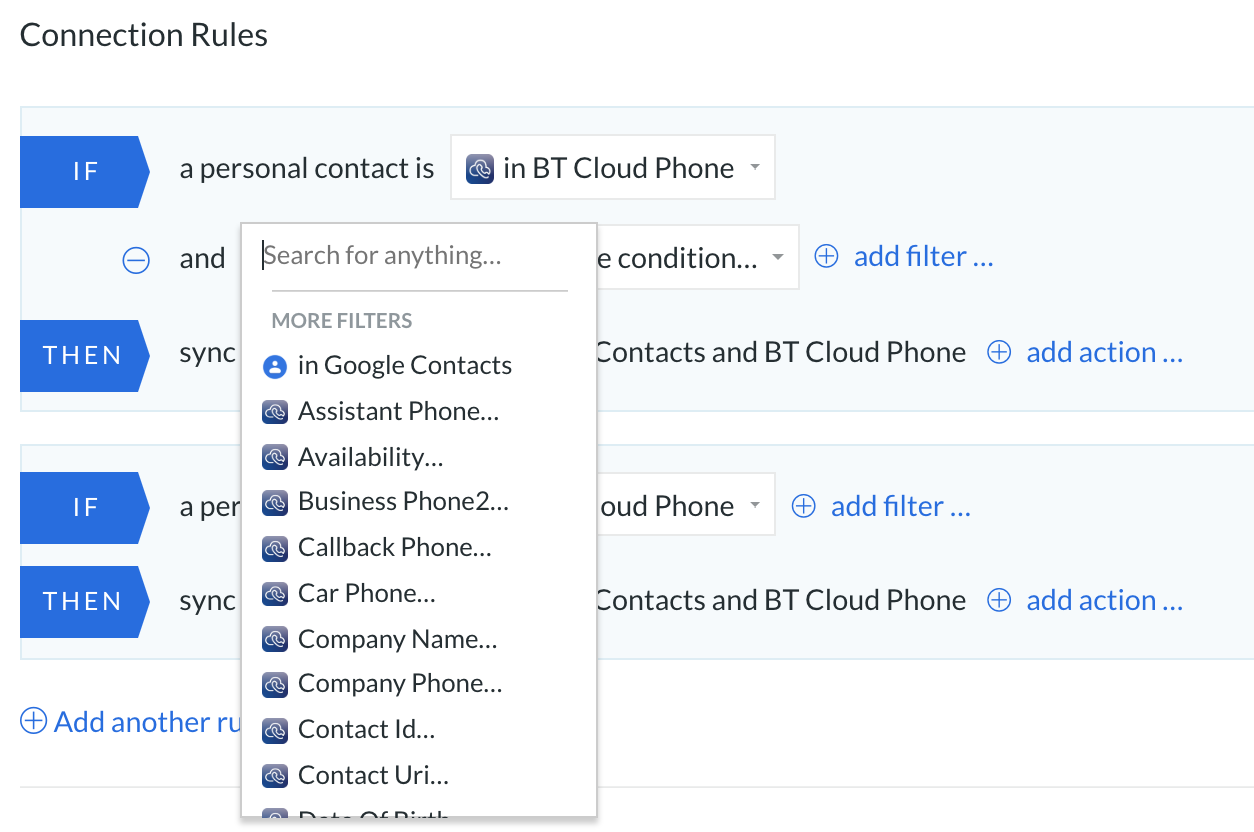
Task: Open the 'in BT Cloud Phone' dropdown in first rule
Action: [x=613, y=168]
